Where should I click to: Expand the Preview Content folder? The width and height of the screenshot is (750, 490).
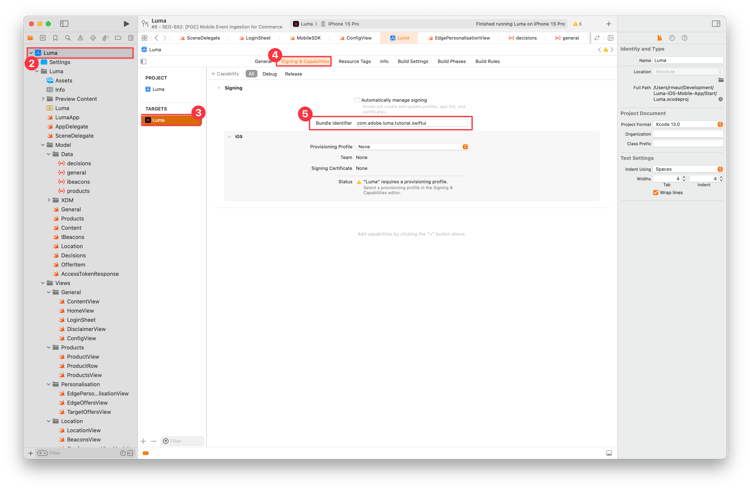[43, 99]
